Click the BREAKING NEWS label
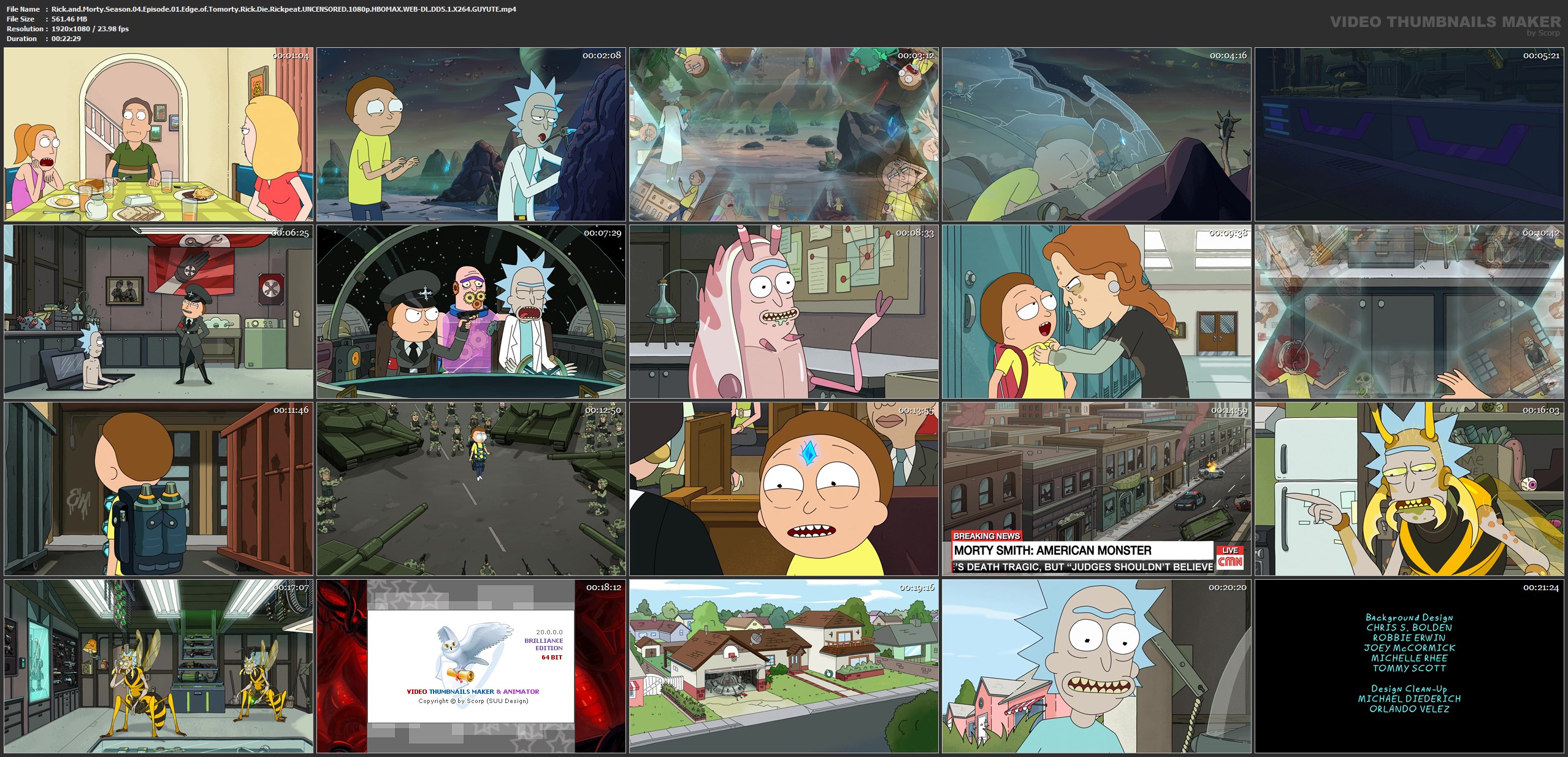 (x=987, y=536)
